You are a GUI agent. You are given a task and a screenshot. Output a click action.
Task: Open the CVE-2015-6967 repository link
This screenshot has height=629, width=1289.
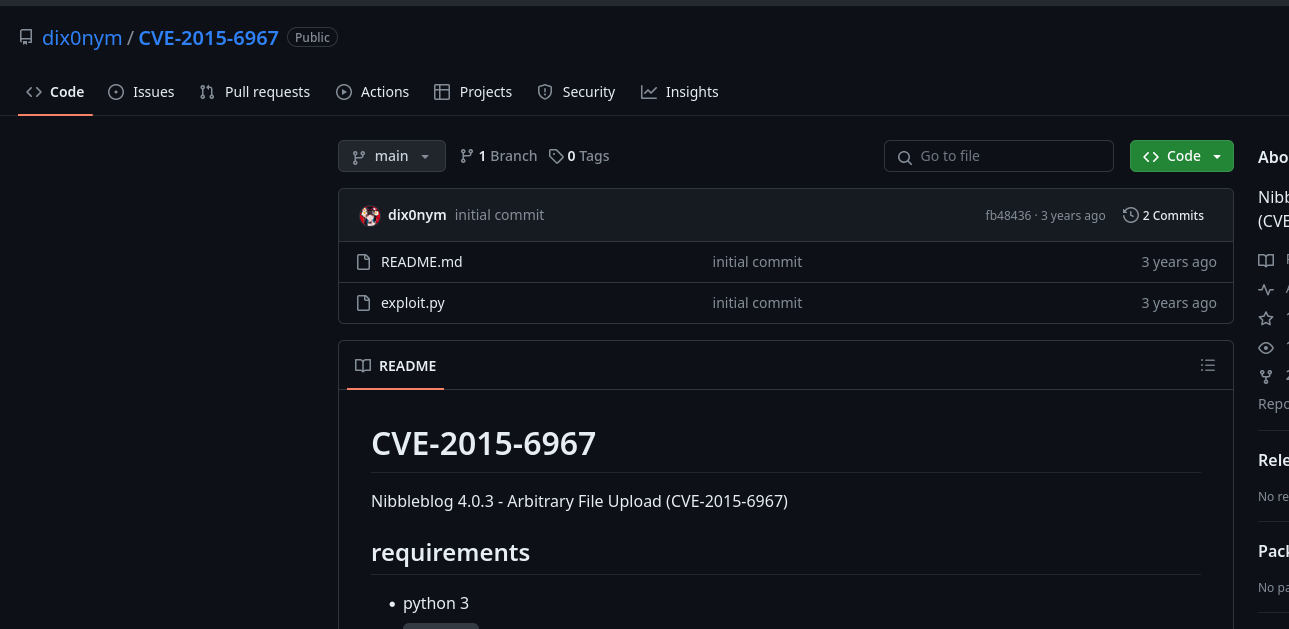coord(208,38)
